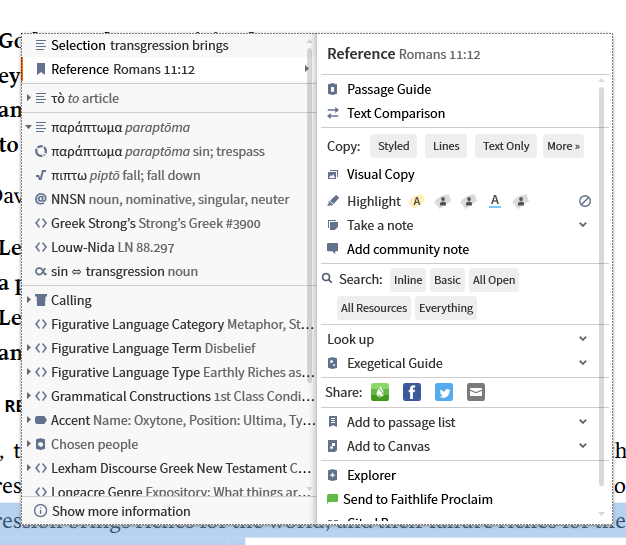The image size is (626, 545).
Task: Search All Resources
Action: click(x=374, y=308)
